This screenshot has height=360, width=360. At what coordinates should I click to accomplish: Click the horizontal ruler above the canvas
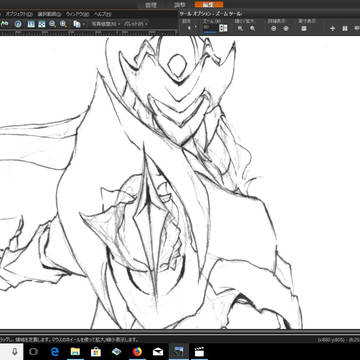[88, 32]
